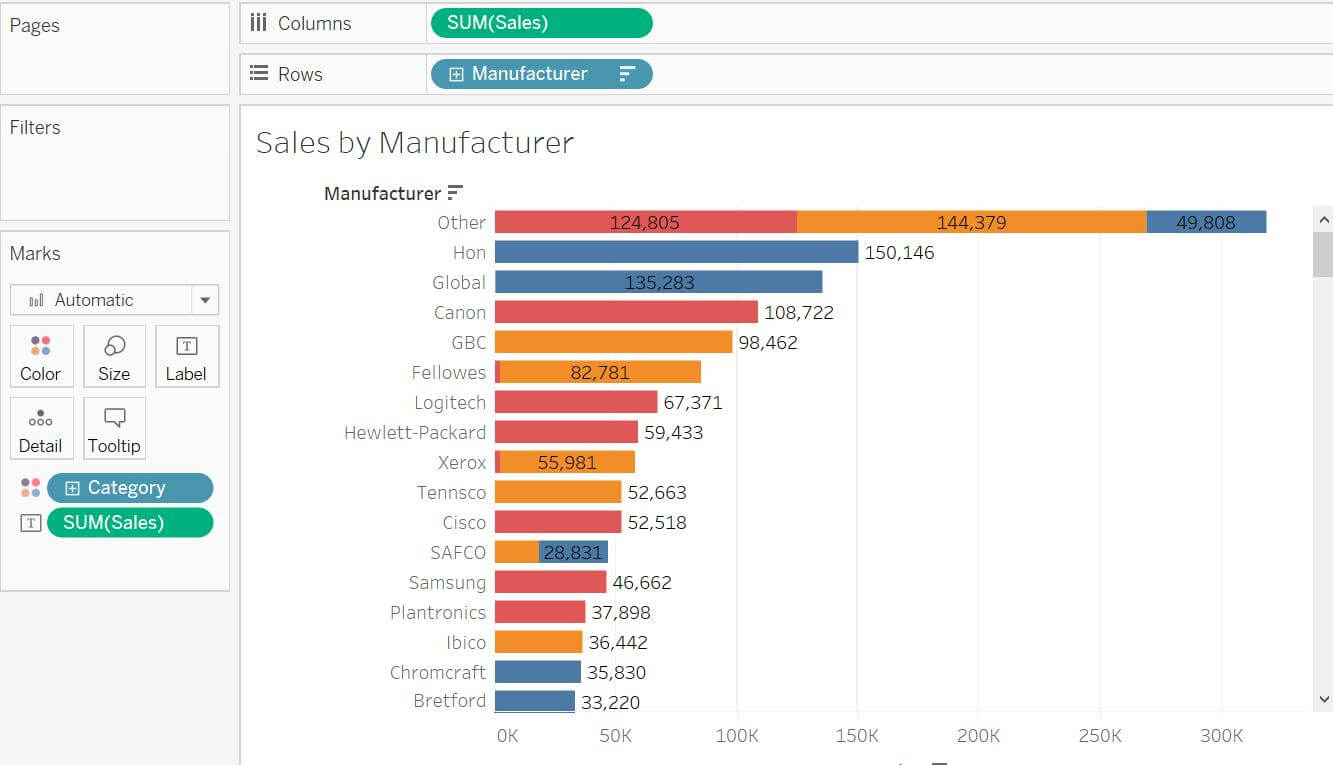Expand the Category pill plus sign
1333x765 pixels.
[72, 488]
